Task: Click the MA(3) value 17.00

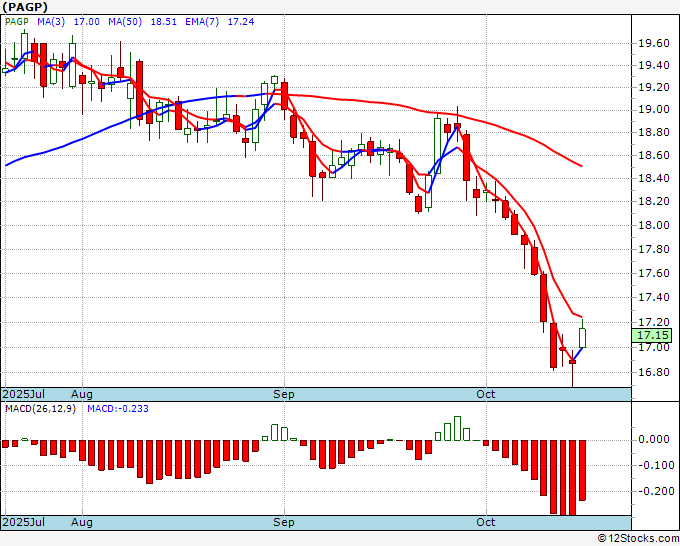Action: tap(86, 22)
